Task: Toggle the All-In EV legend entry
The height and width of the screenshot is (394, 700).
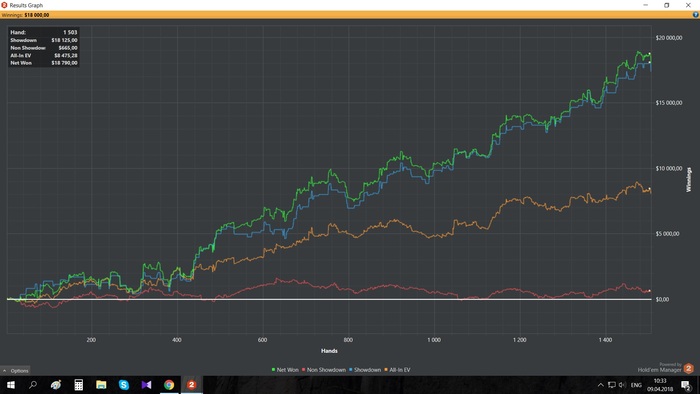Action: (397, 369)
